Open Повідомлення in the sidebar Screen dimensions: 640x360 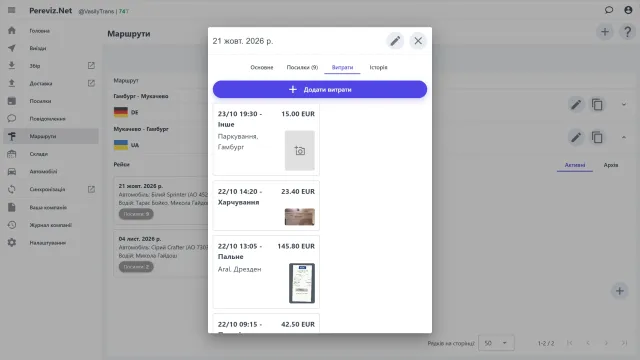(51, 119)
